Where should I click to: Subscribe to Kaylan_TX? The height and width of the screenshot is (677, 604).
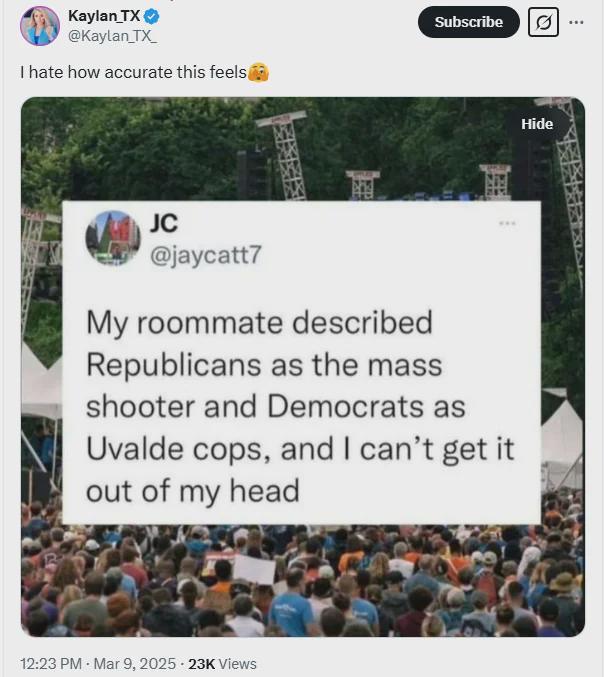[x=468, y=22]
